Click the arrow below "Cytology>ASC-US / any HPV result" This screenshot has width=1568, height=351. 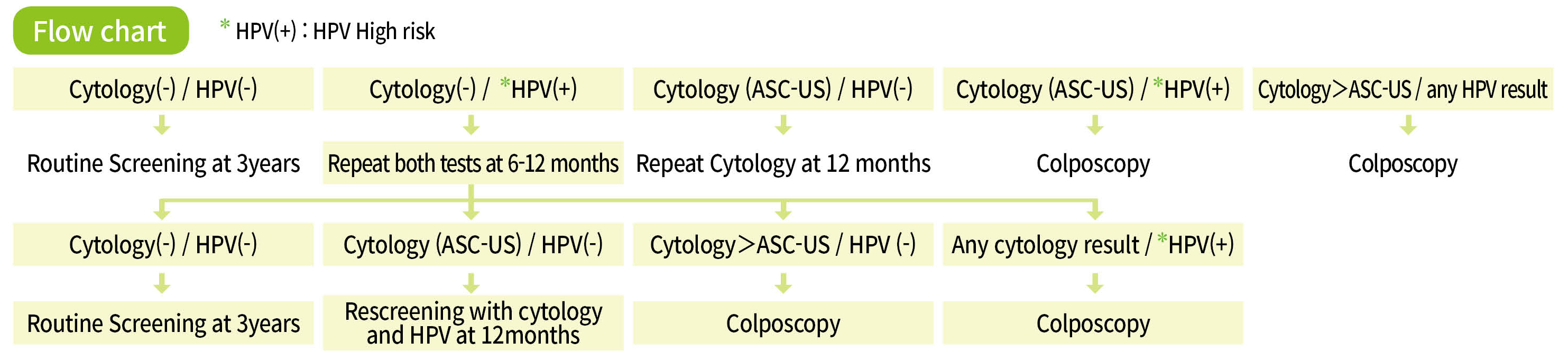point(1408,125)
